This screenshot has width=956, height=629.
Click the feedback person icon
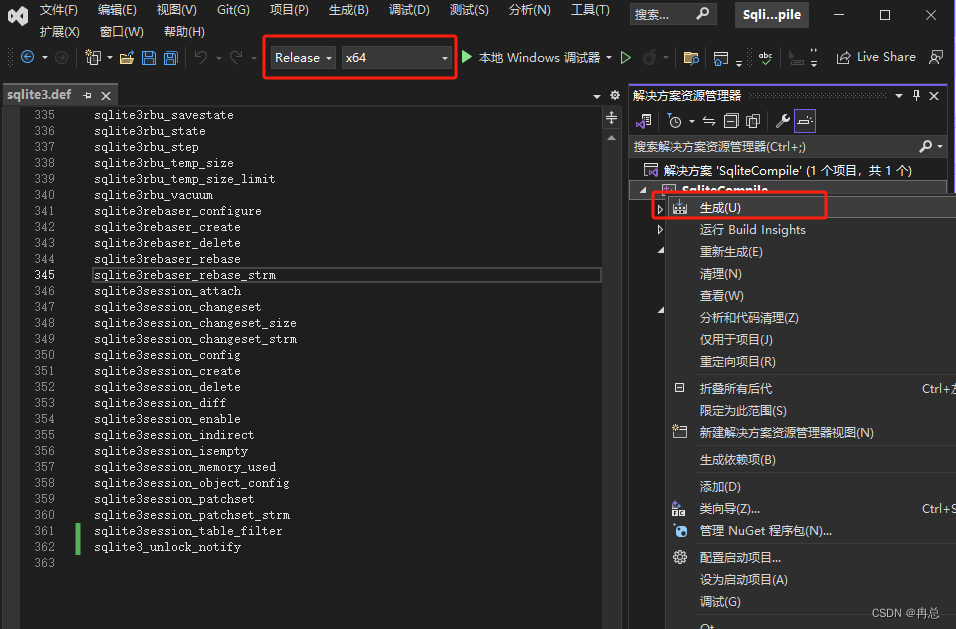click(935, 57)
